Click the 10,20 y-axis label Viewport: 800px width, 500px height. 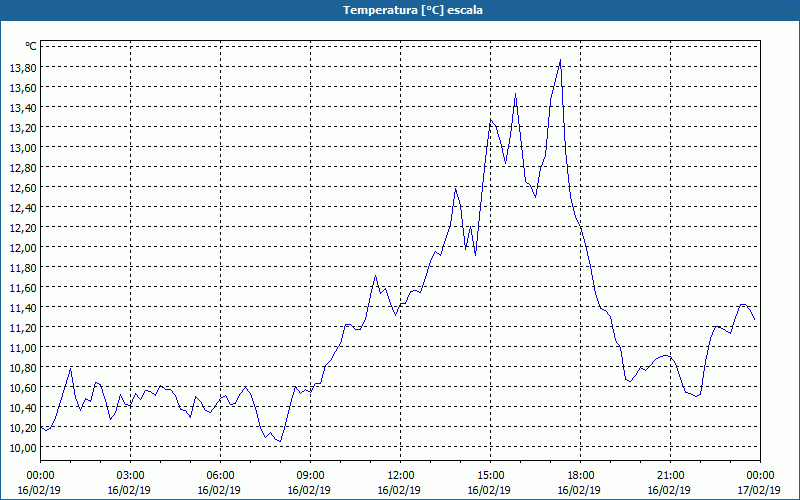tap(23, 427)
